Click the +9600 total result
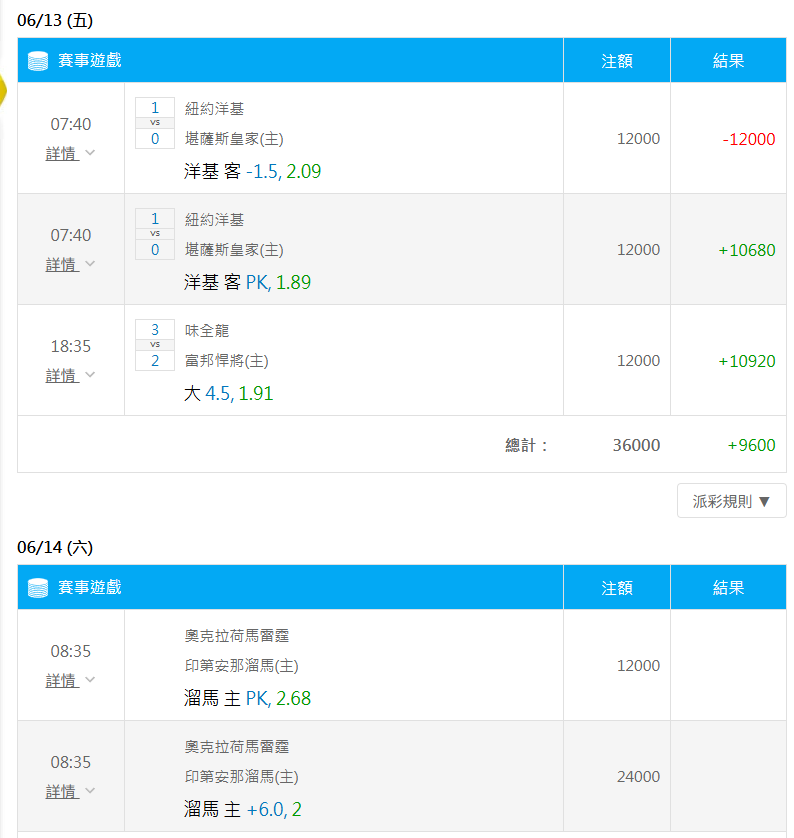The width and height of the screenshot is (794, 838). tap(751, 445)
